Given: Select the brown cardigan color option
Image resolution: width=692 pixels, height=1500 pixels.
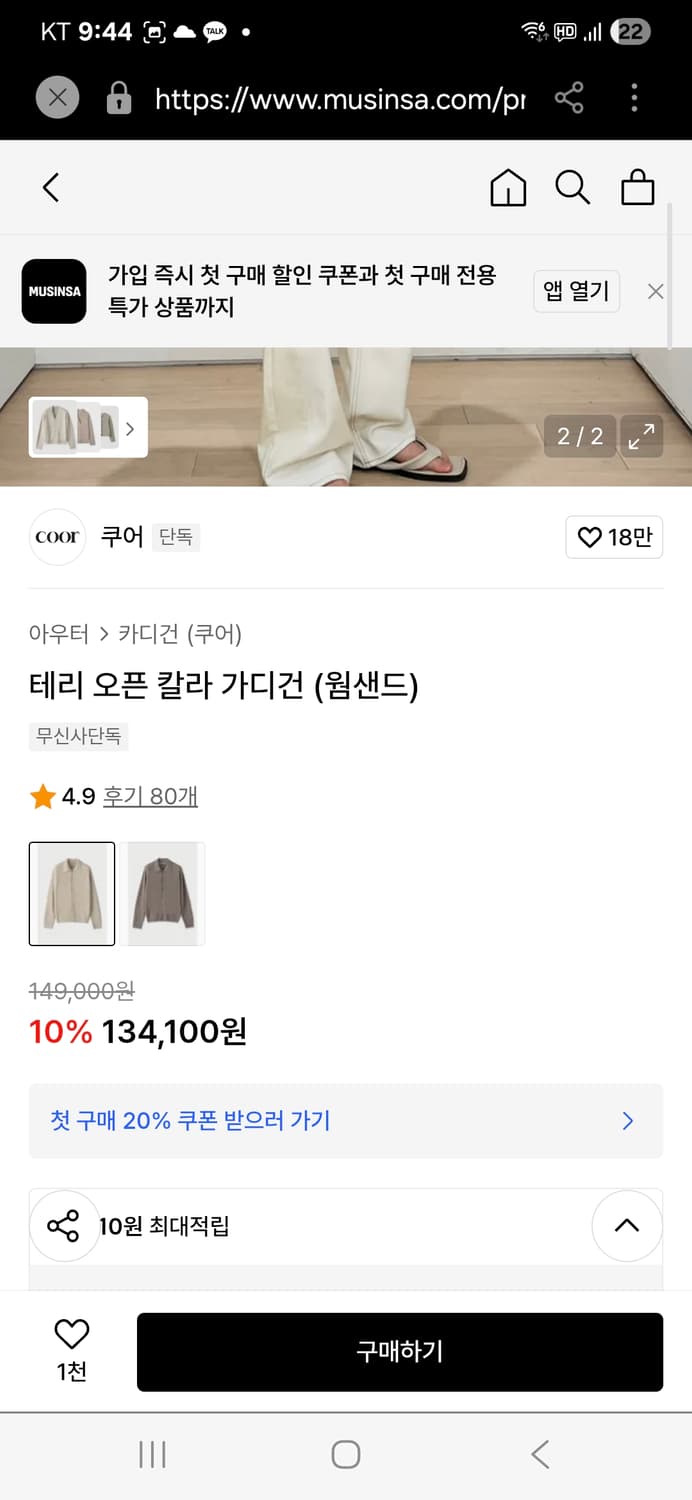Looking at the screenshot, I should click(x=164, y=893).
